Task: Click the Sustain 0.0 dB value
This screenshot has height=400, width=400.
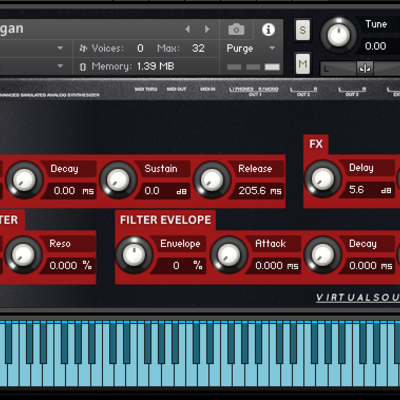Action: (x=165, y=191)
